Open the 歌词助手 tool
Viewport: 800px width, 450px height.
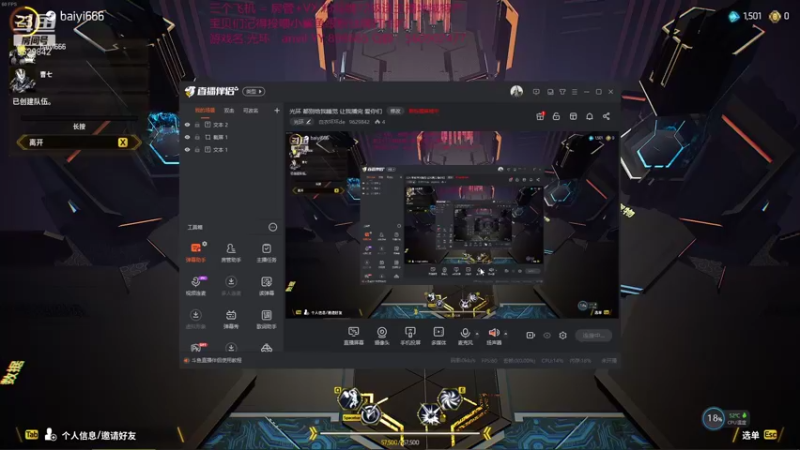pos(266,319)
